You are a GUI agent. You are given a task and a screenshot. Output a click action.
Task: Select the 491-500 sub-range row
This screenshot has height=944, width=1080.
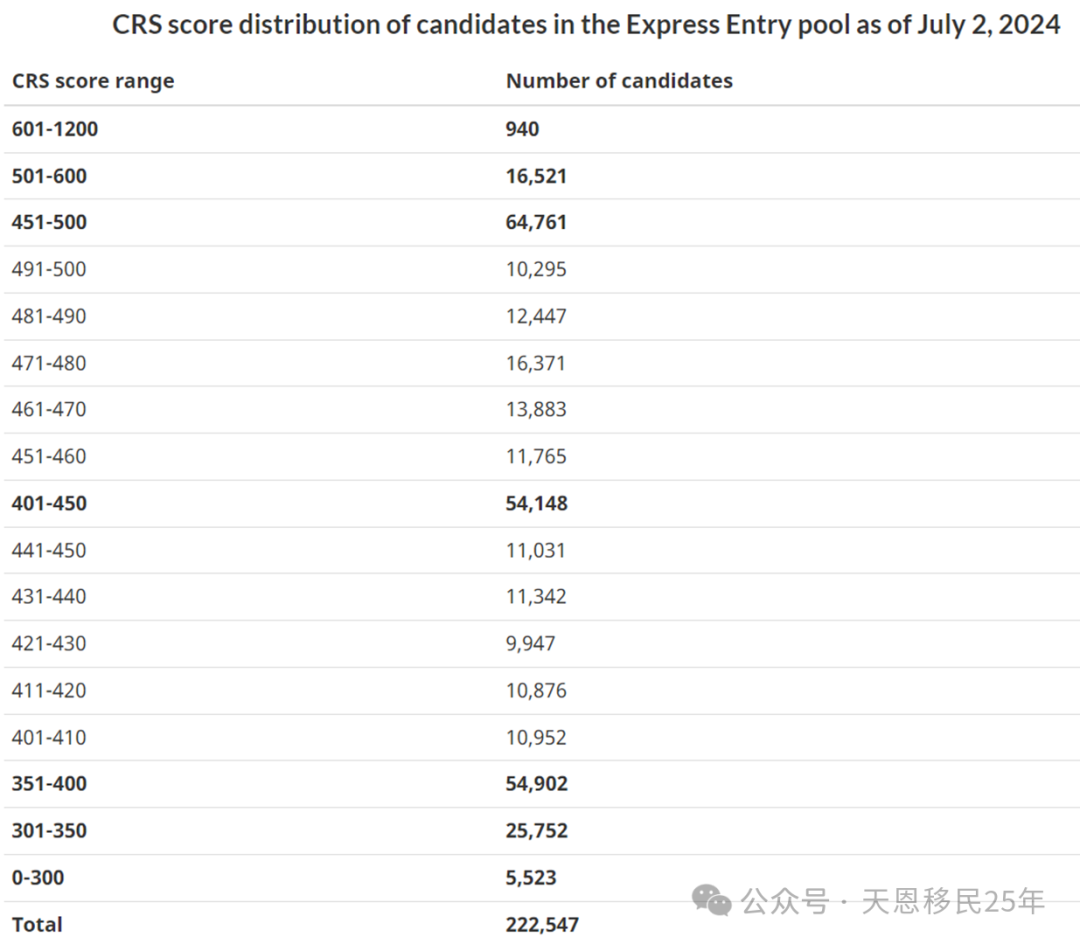coord(49,269)
